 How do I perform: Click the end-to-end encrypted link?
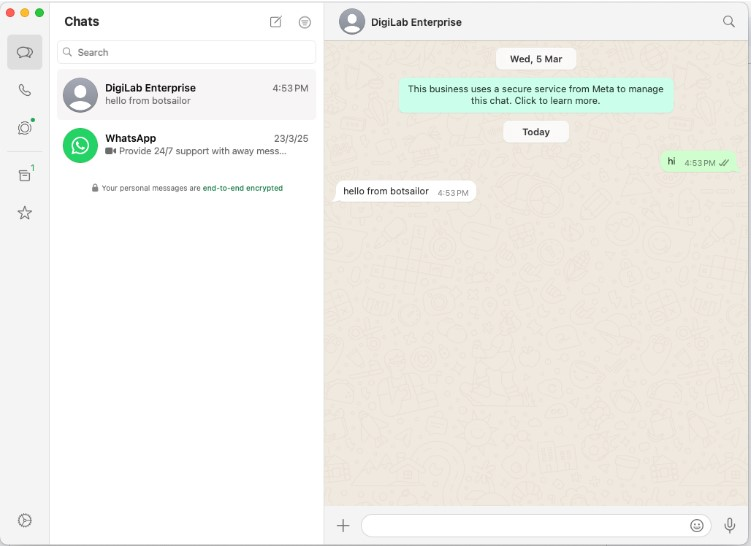tap(243, 188)
